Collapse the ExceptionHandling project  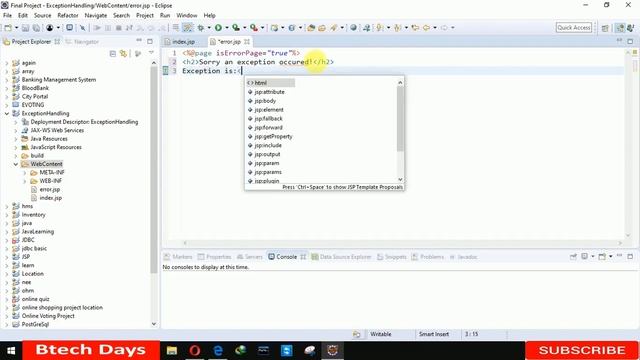pos(7,113)
